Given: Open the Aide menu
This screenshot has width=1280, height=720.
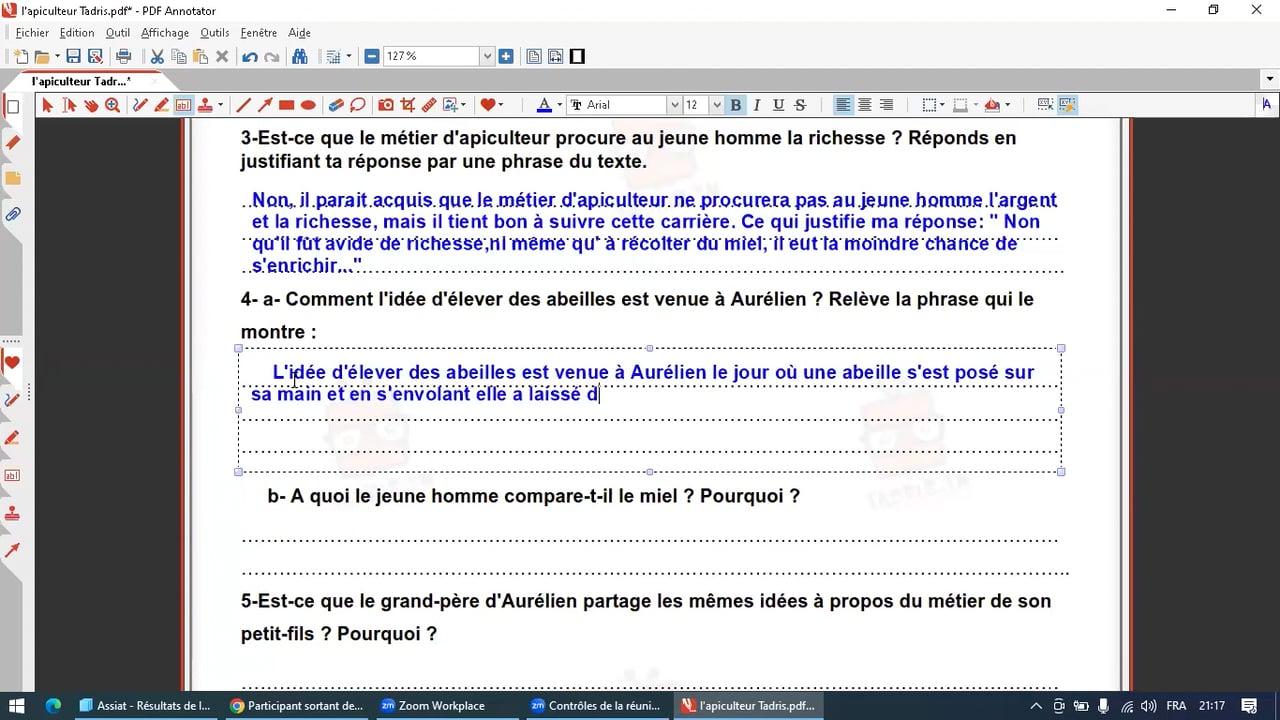Looking at the screenshot, I should [x=299, y=33].
